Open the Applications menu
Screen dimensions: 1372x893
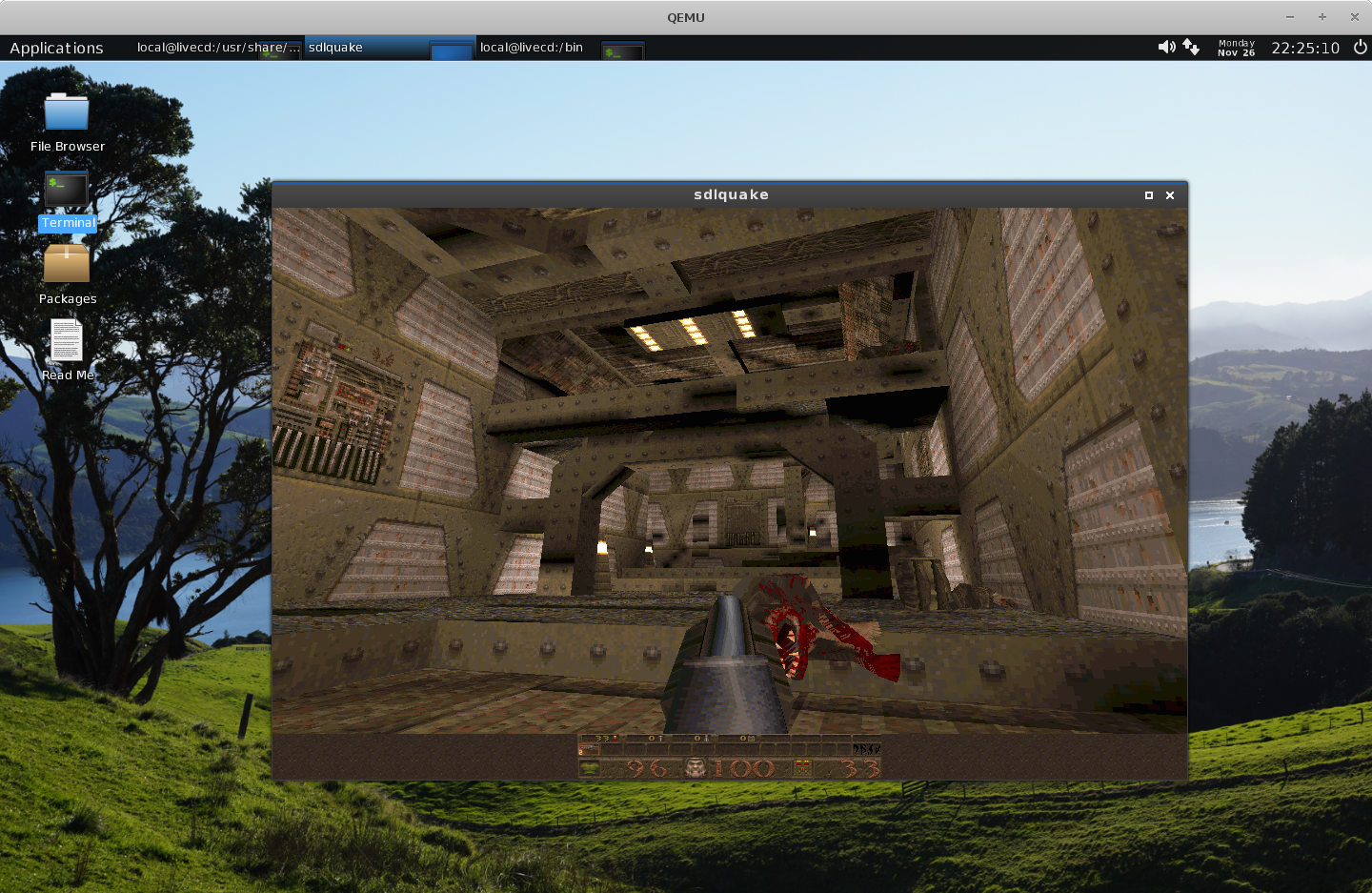(x=56, y=48)
